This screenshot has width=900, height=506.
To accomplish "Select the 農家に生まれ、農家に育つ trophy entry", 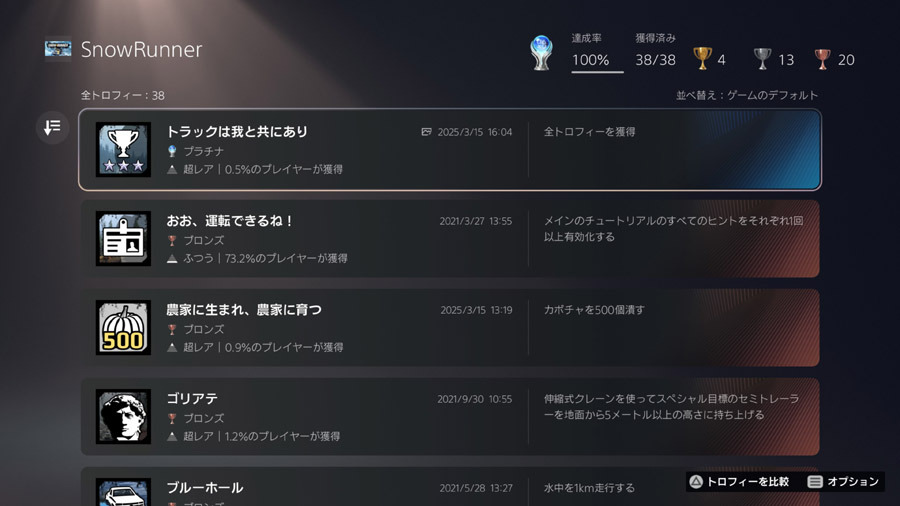I will [x=450, y=328].
